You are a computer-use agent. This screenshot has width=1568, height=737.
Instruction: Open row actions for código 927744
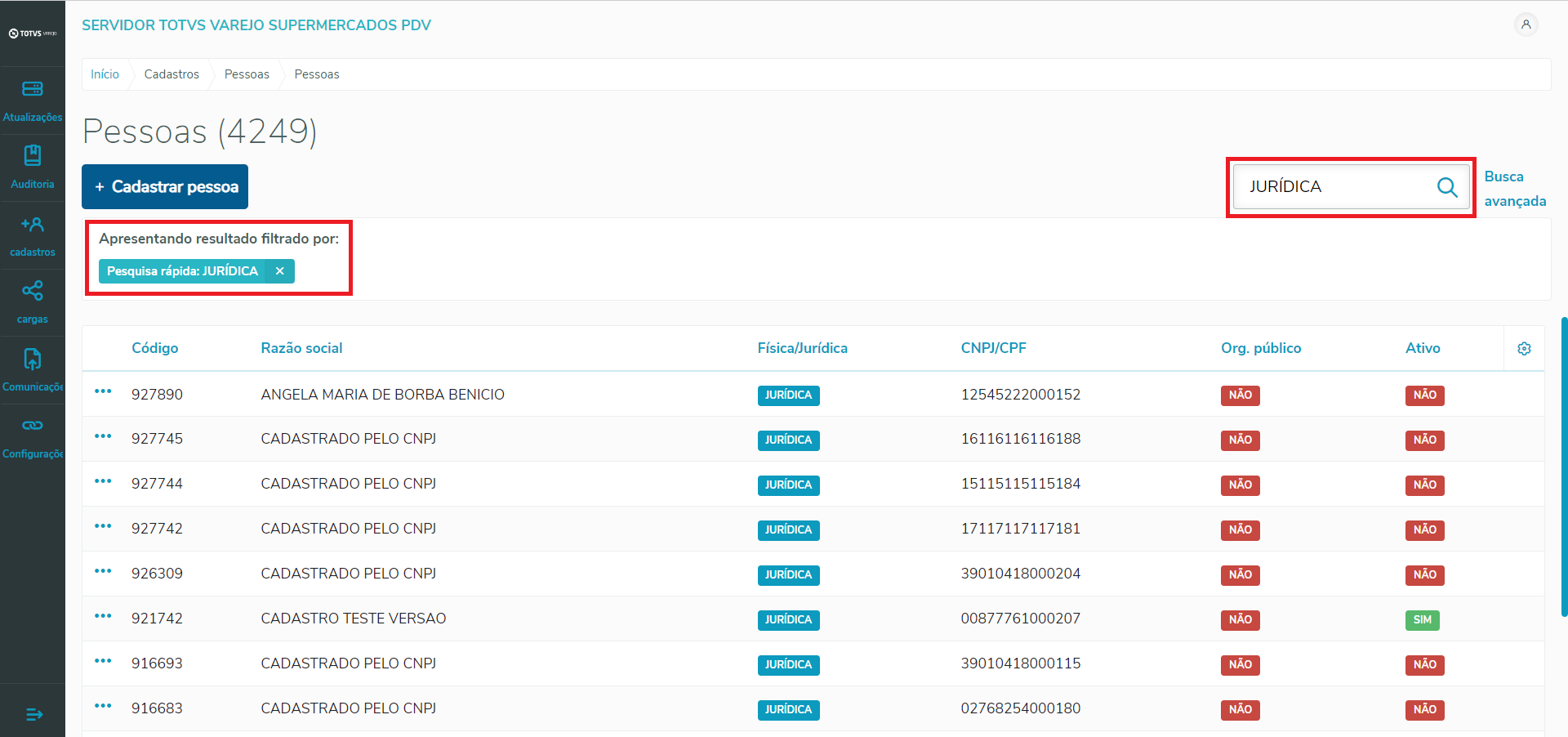pos(103,481)
